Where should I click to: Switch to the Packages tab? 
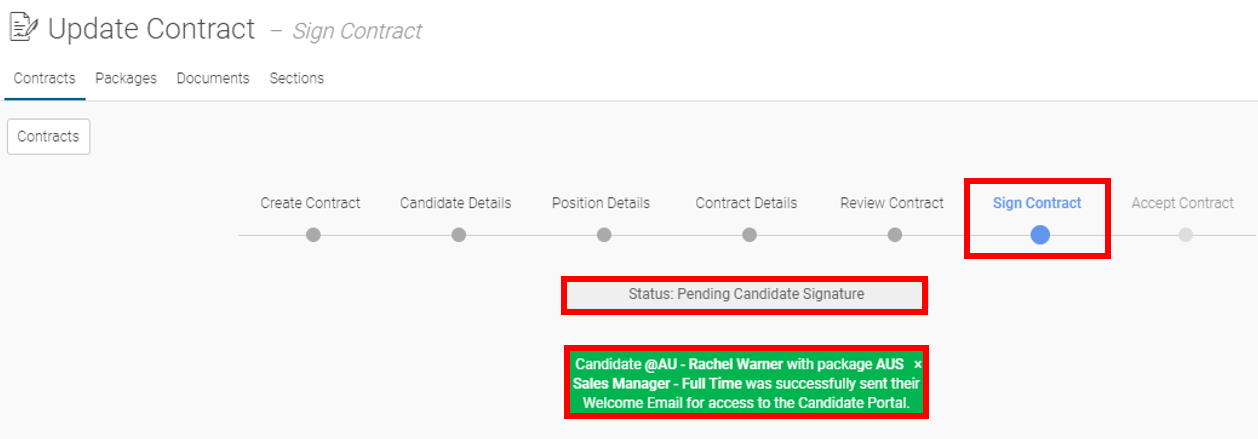(x=126, y=78)
